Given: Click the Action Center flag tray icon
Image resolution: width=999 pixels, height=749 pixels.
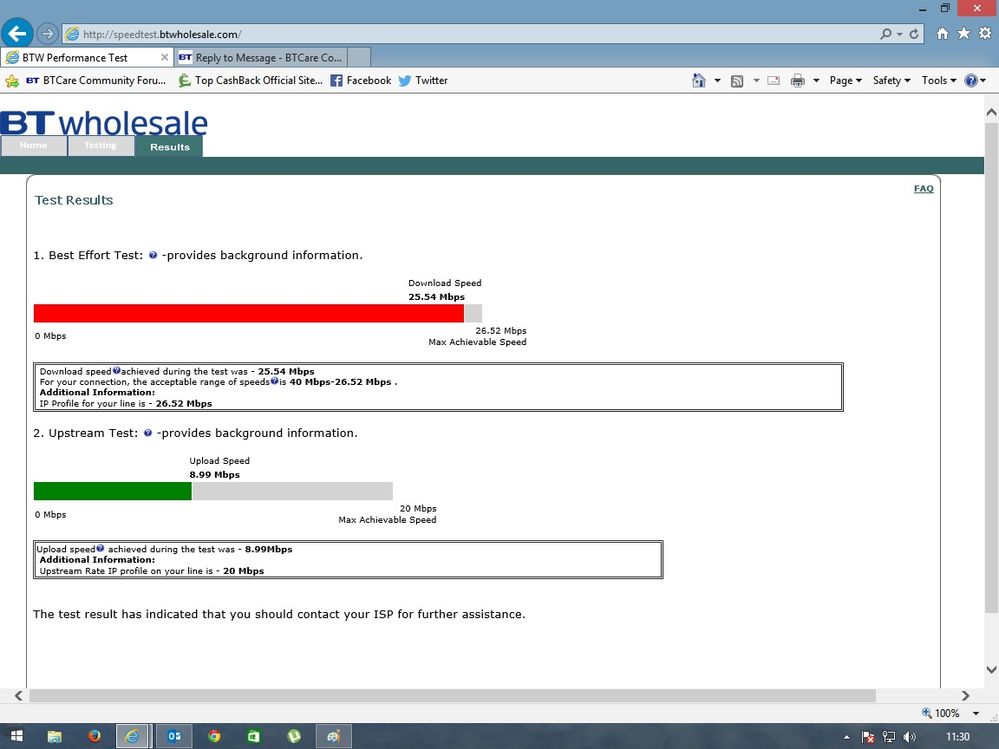Looking at the screenshot, I should 868,737.
